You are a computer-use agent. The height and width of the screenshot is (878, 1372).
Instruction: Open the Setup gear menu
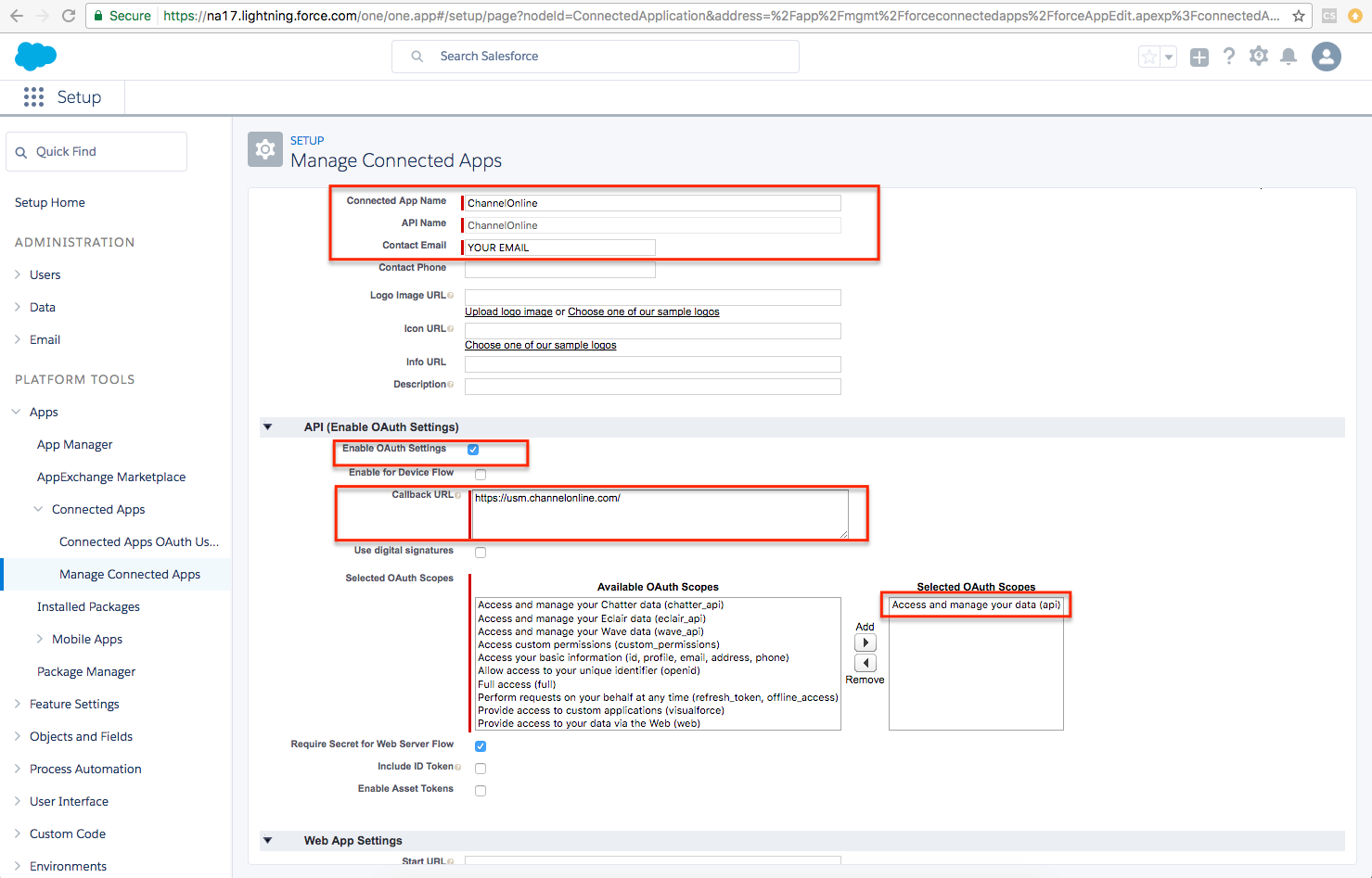[1258, 57]
